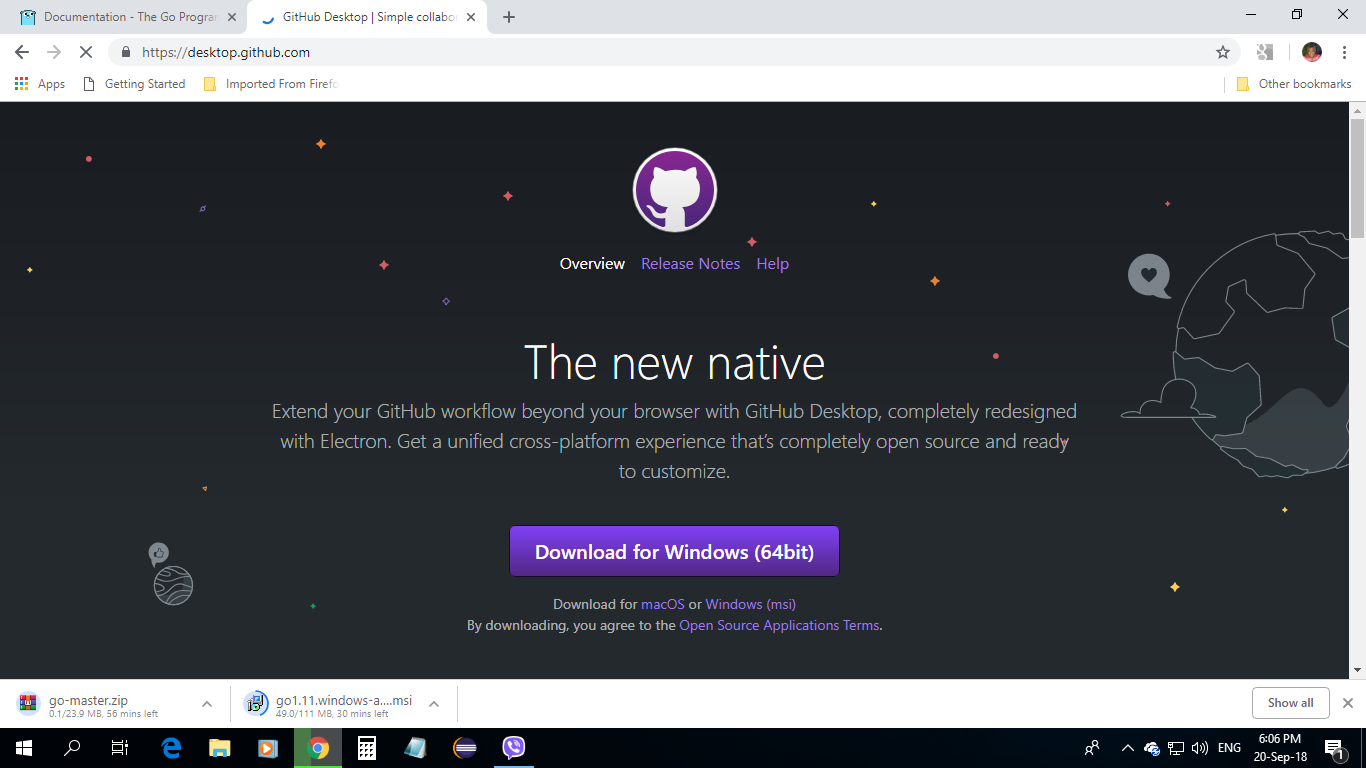Viewport: 1366px width, 768px height.
Task: Click Show all downloads button
Action: (1290, 703)
